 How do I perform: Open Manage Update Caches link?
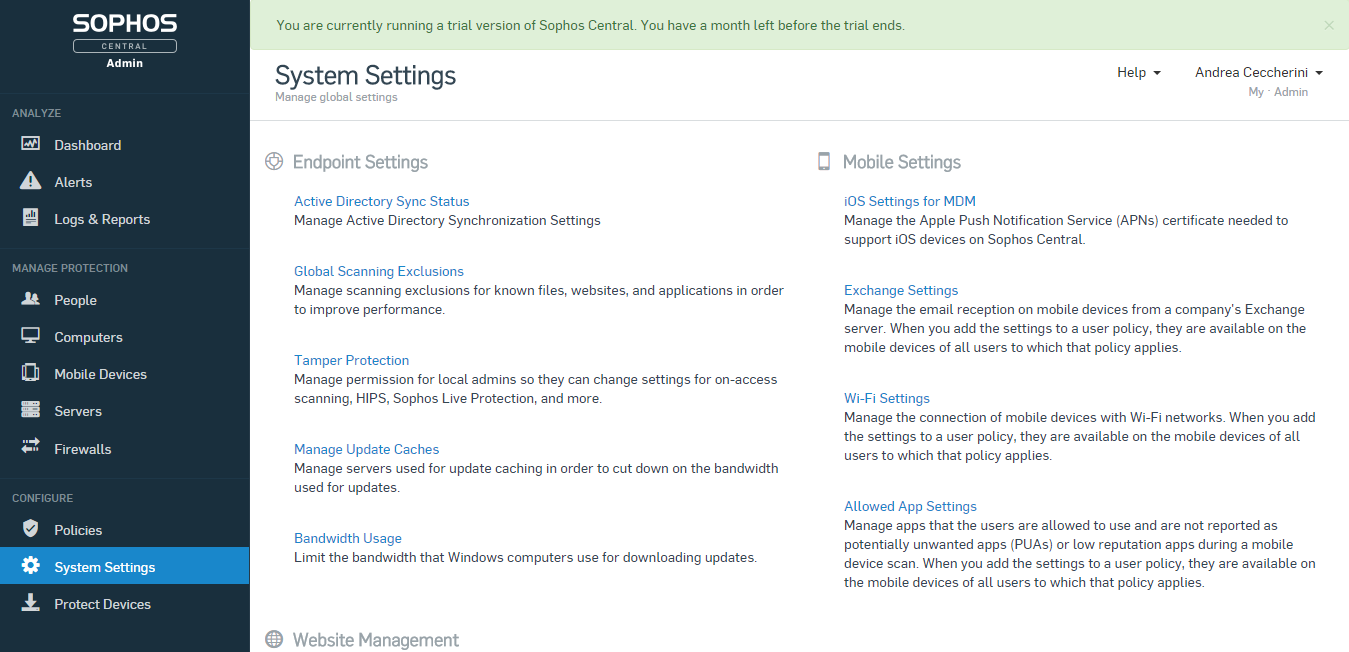coord(366,449)
